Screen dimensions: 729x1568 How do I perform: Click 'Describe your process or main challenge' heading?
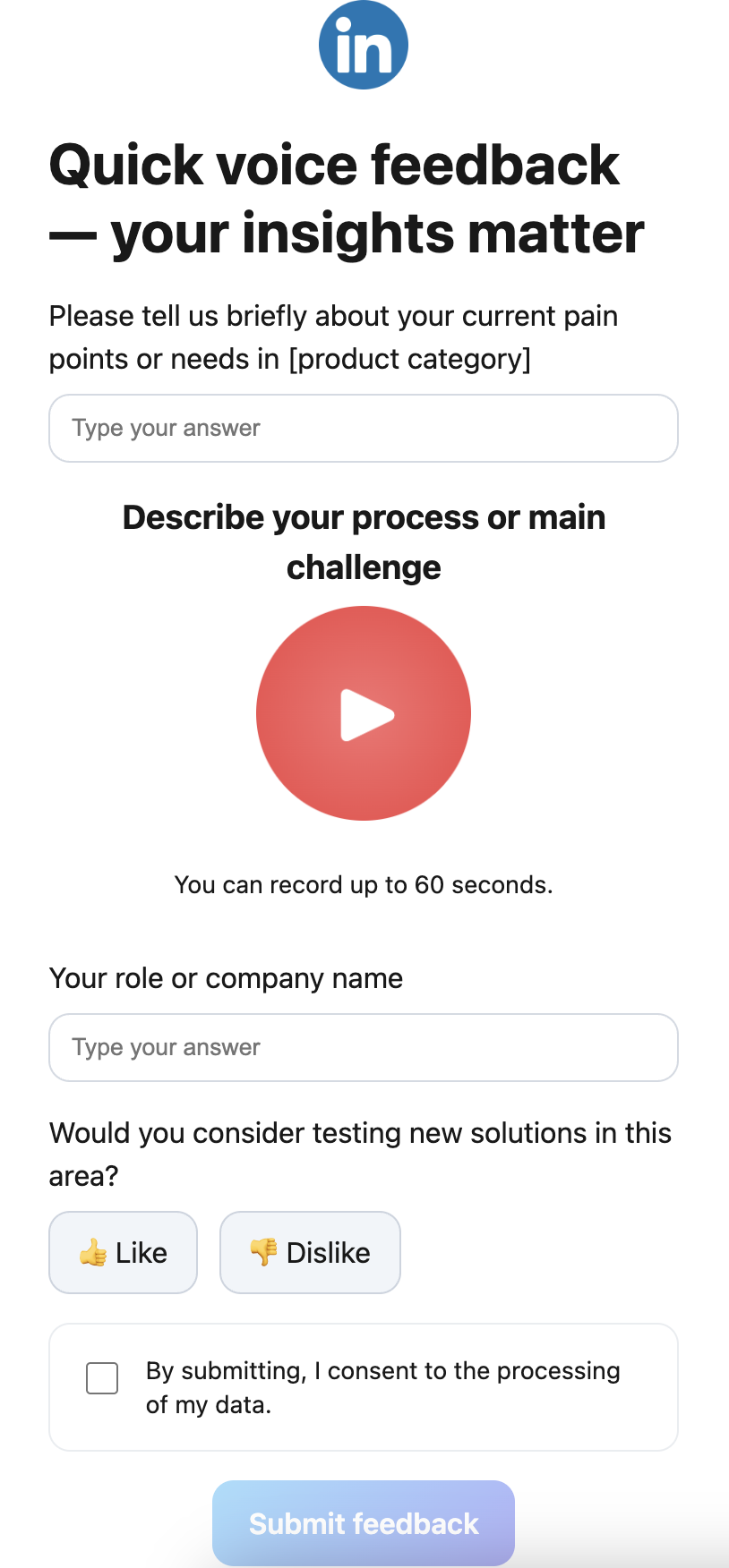click(364, 541)
